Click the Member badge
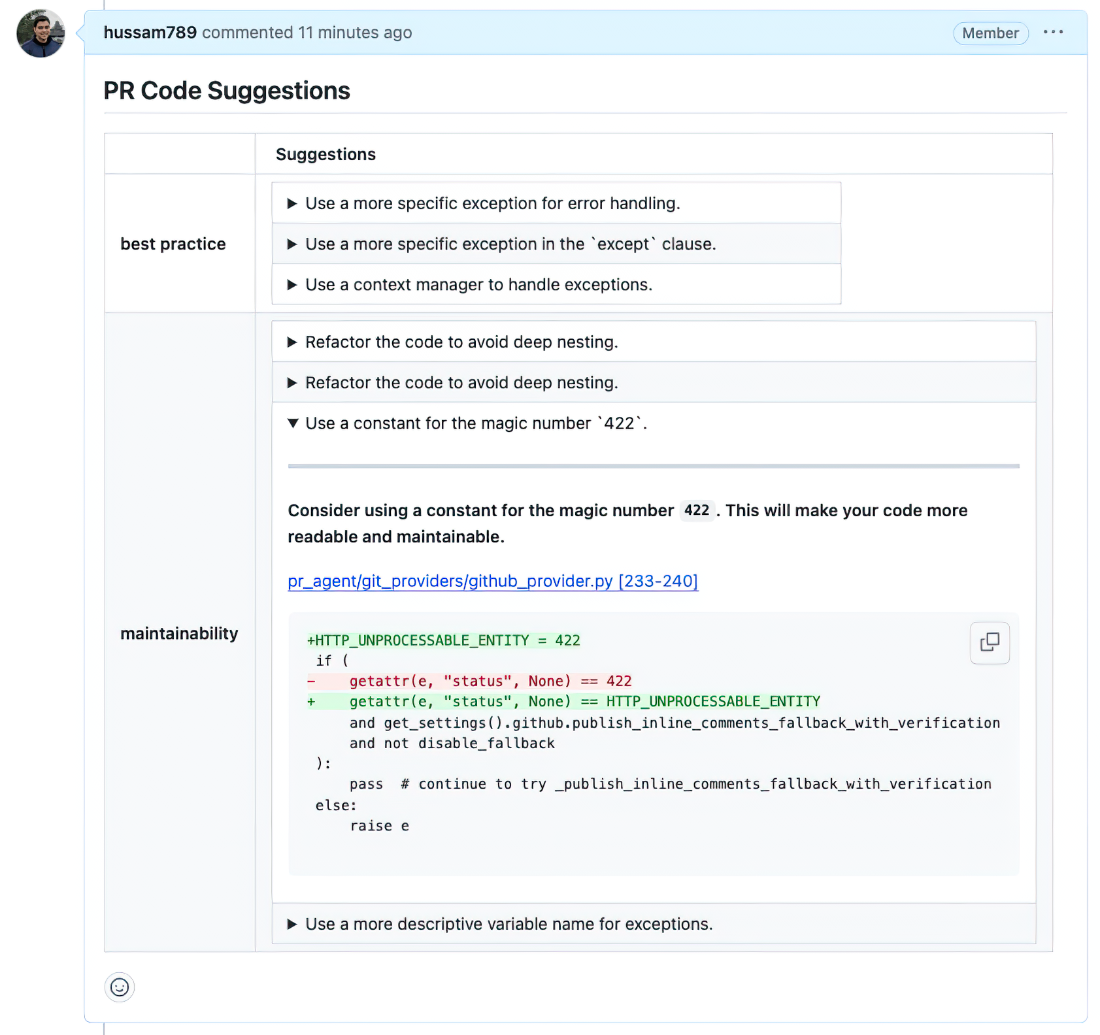 990,33
